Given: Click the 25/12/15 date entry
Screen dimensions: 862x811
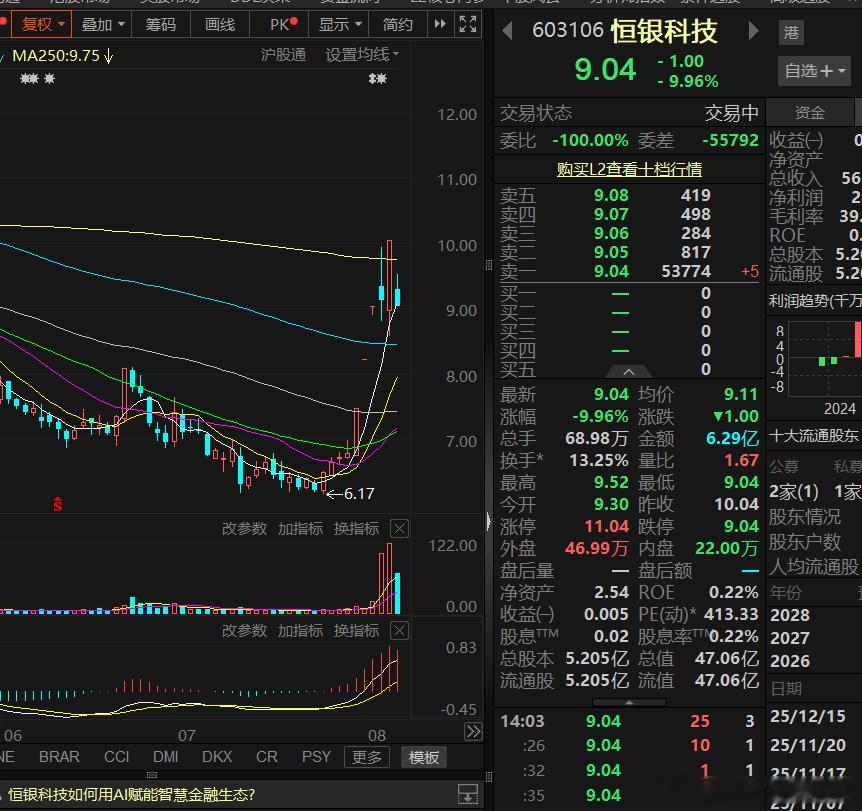Looking at the screenshot, I should click(808, 716).
